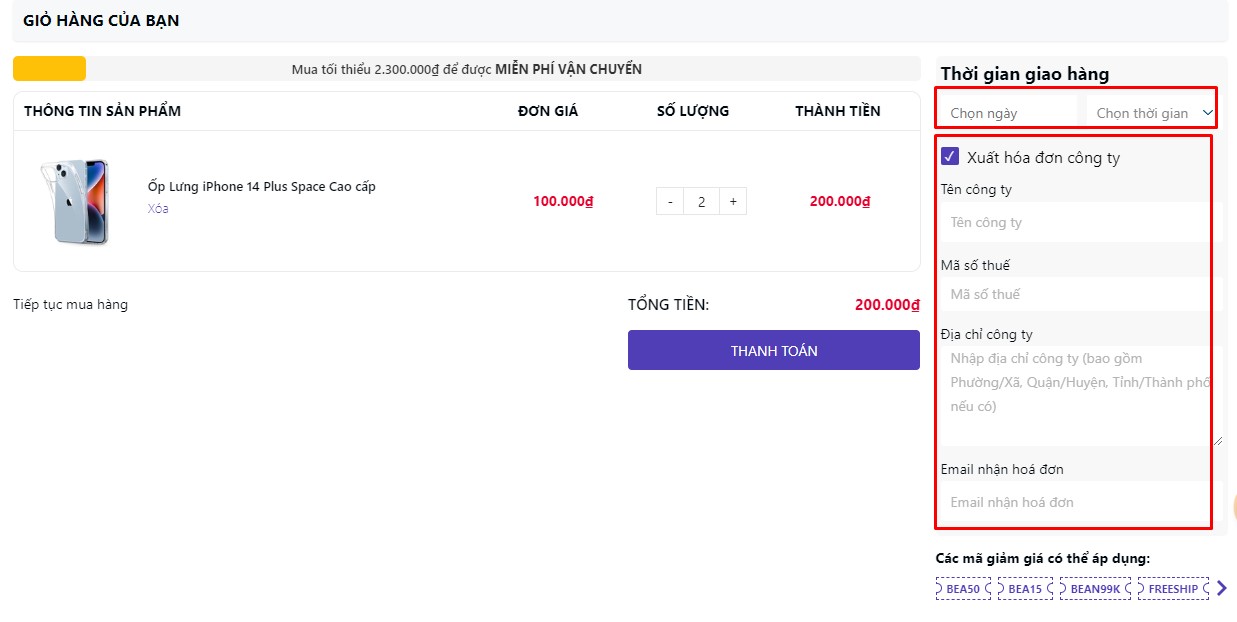Image resolution: width=1237 pixels, height=622 pixels.
Task: Click the minus quantity button
Action: coord(670,201)
